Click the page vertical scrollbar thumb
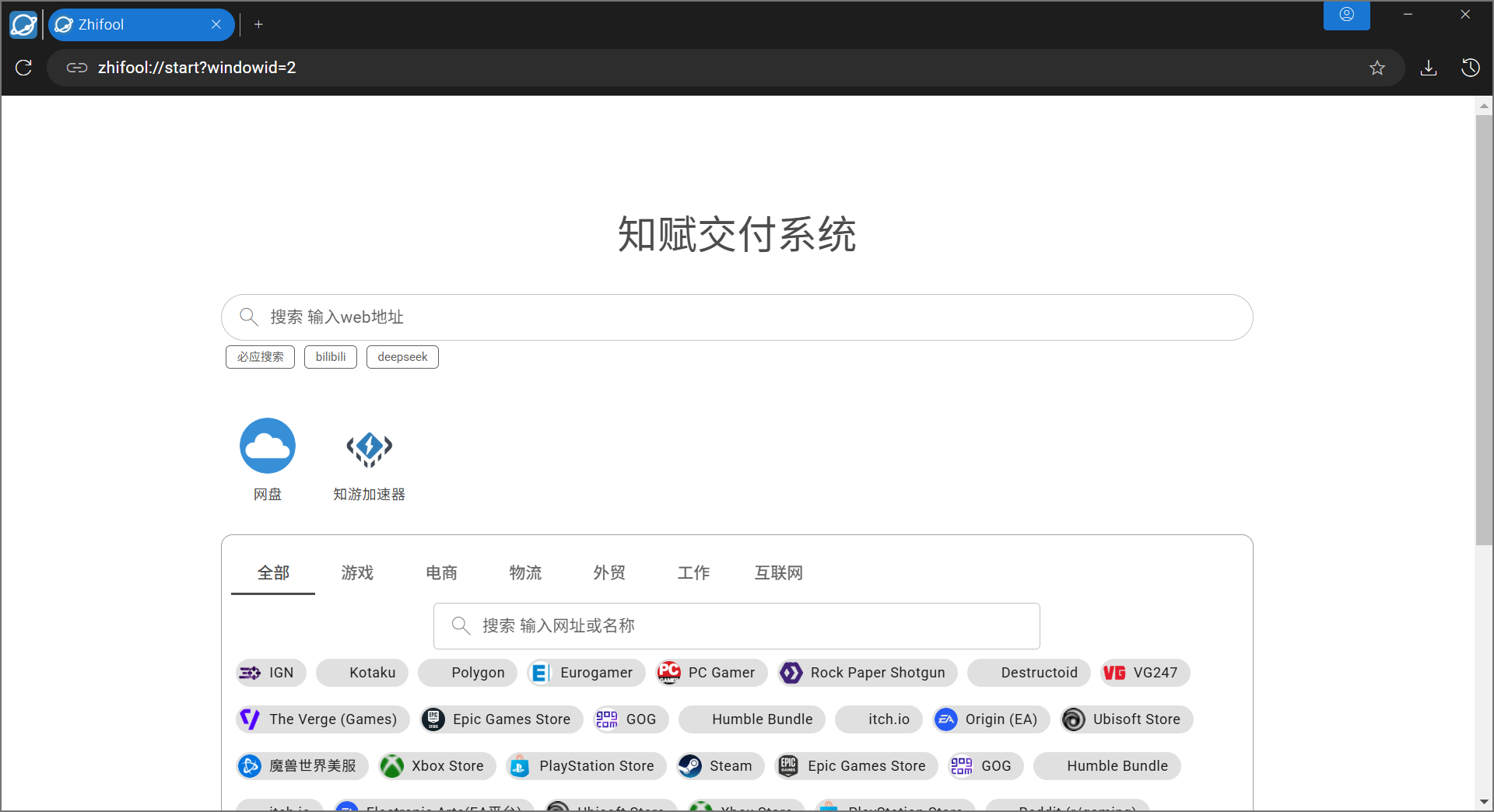This screenshot has width=1494, height=812. coord(1484,331)
